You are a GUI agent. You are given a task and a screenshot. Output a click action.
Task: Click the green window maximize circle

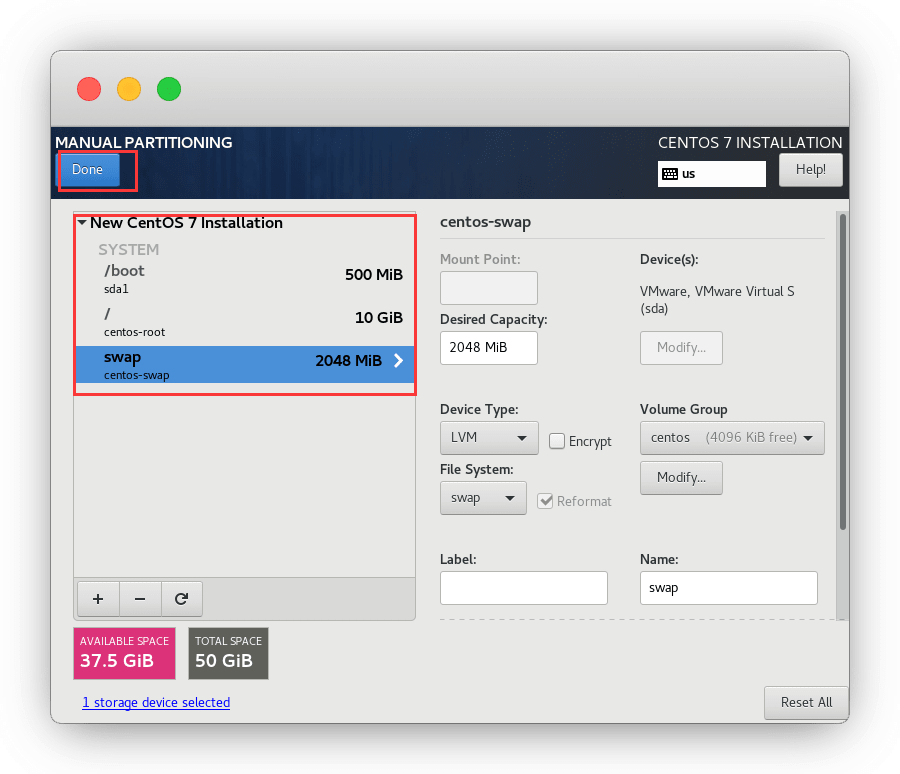[x=169, y=89]
